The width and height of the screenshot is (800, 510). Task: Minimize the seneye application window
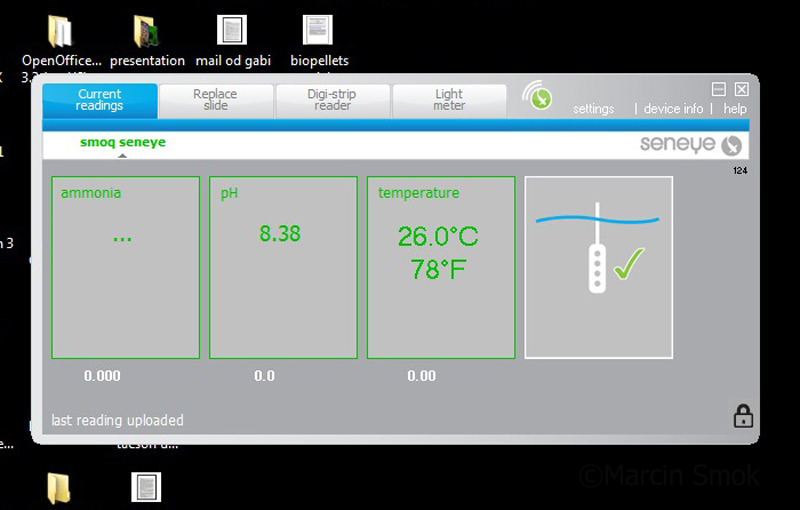pyautogui.click(x=718, y=90)
